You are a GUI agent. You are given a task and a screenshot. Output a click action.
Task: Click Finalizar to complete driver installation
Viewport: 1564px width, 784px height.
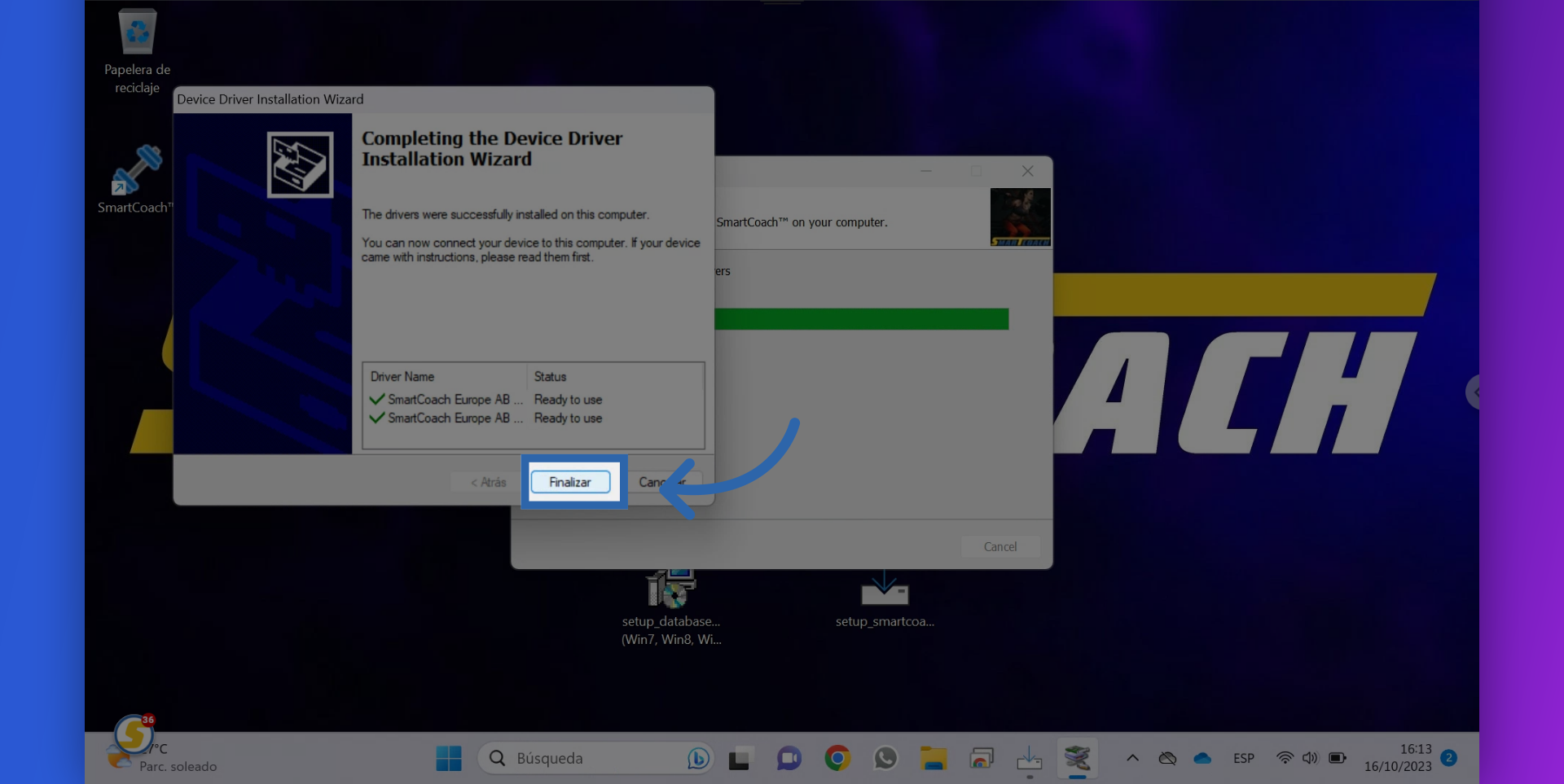click(571, 481)
